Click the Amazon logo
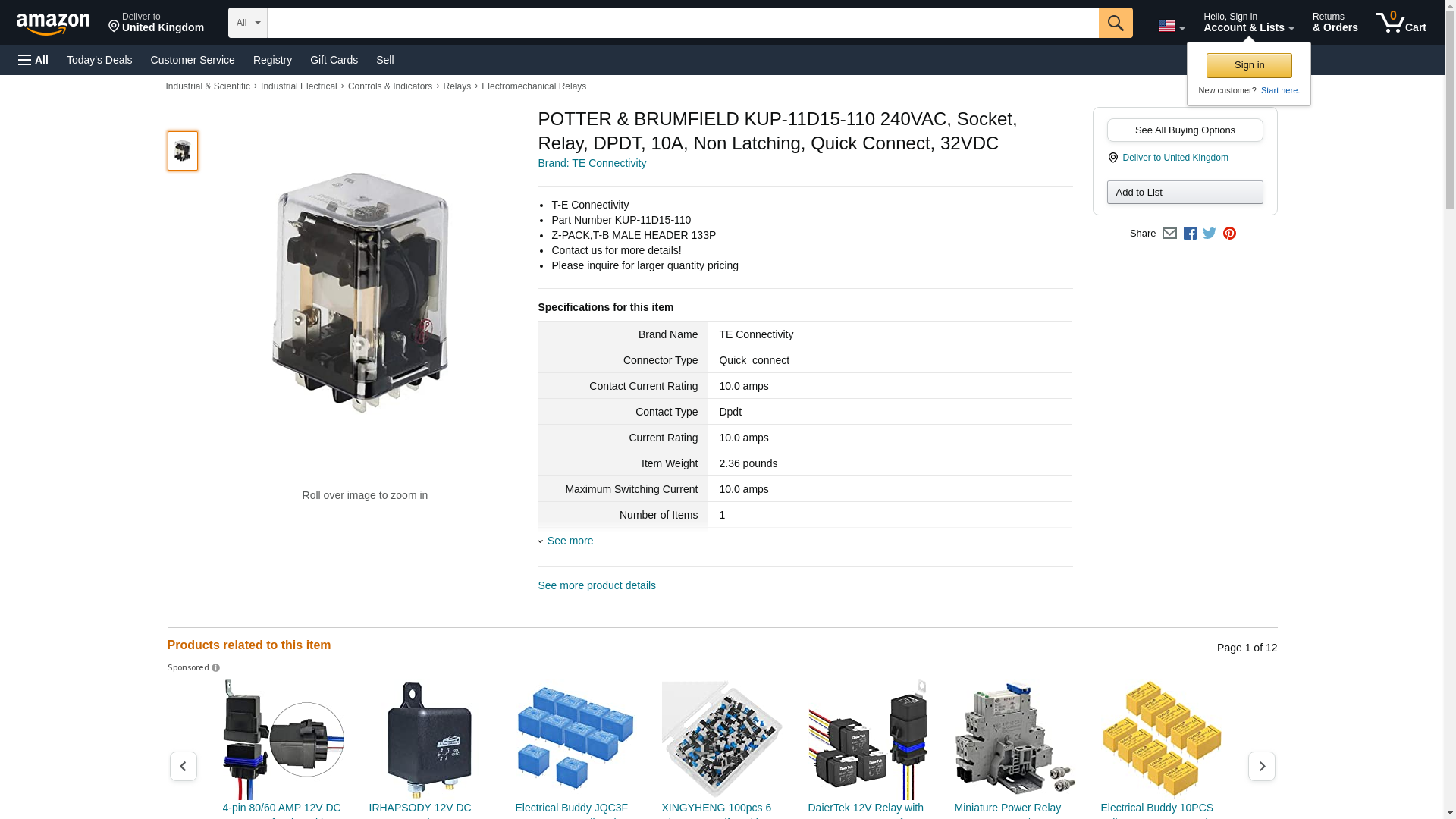The image size is (1456, 819). 53,24
